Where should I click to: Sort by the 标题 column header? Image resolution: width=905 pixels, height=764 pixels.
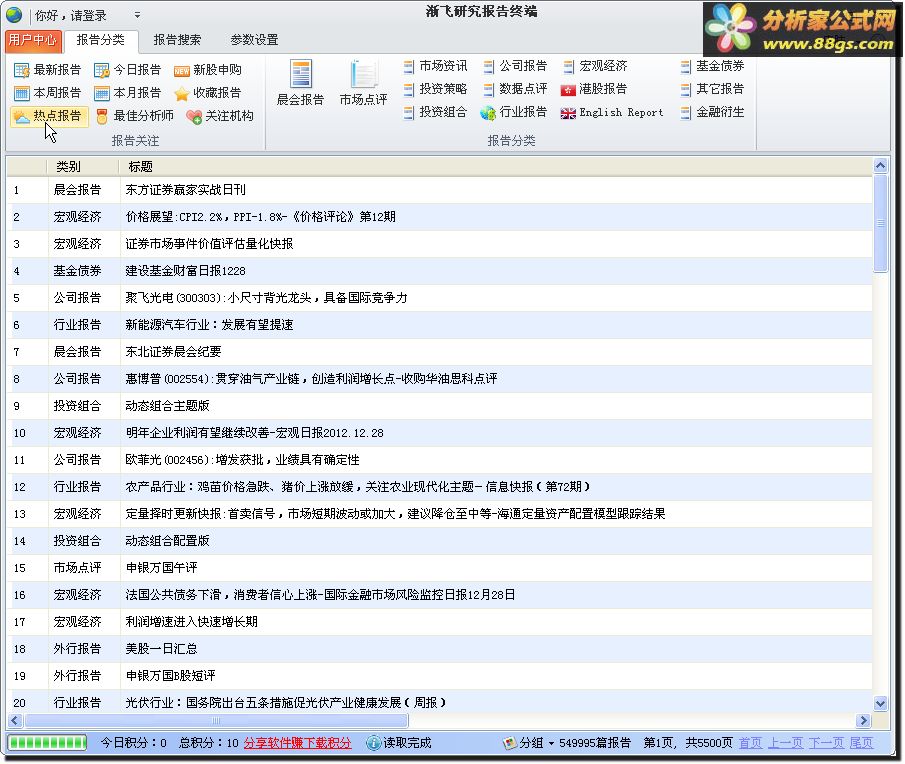496,167
